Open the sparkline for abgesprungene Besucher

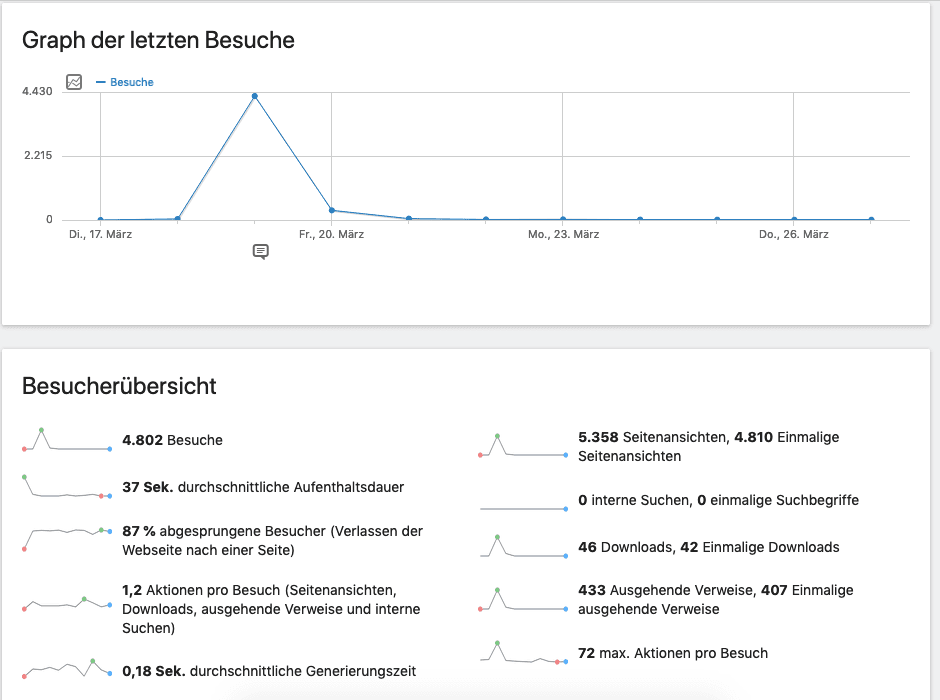point(67,539)
